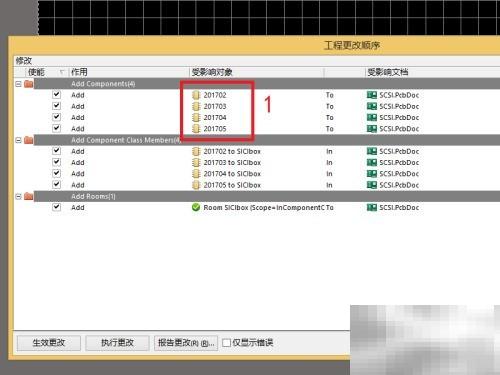Collapse the Add Rooms(1) group

tap(19, 197)
